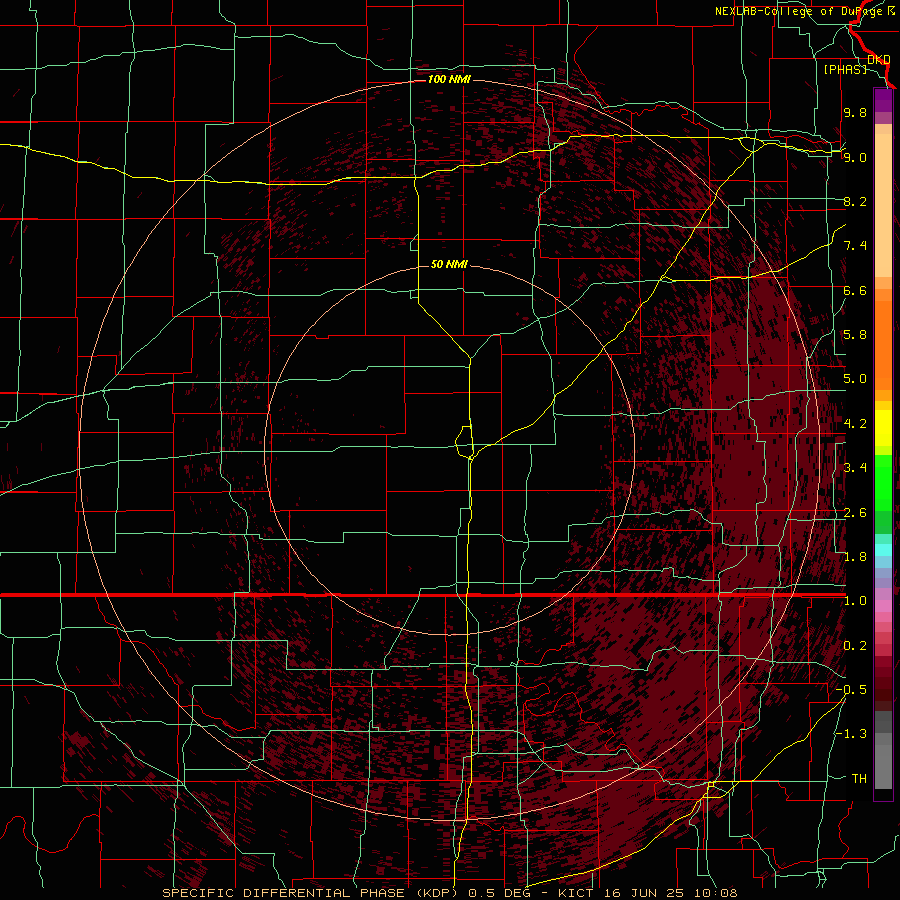Viewport: 900px width, 900px height.
Task: Click the 6.6 value on the color scale
Action: tap(855, 290)
